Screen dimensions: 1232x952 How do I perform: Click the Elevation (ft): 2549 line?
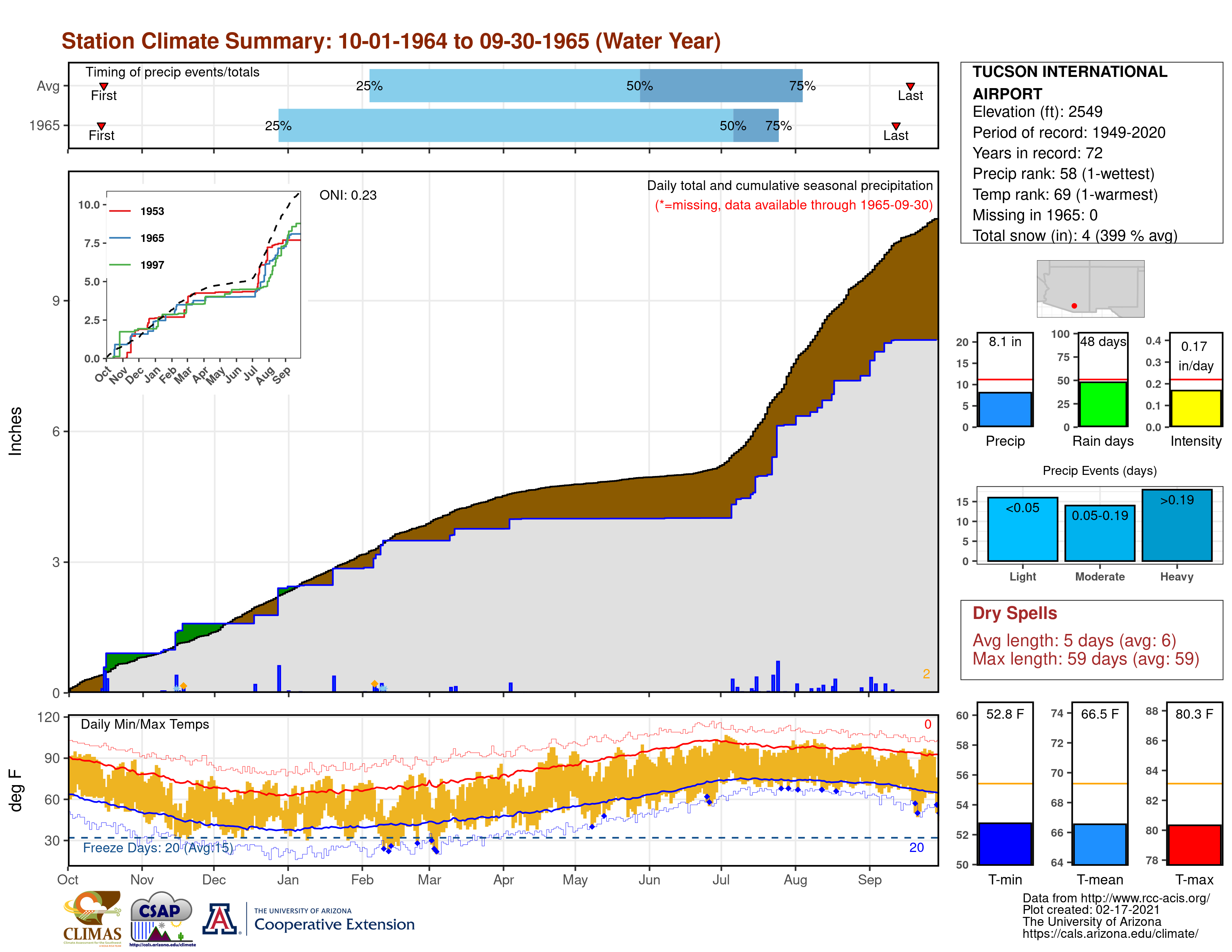[1037, 112]
